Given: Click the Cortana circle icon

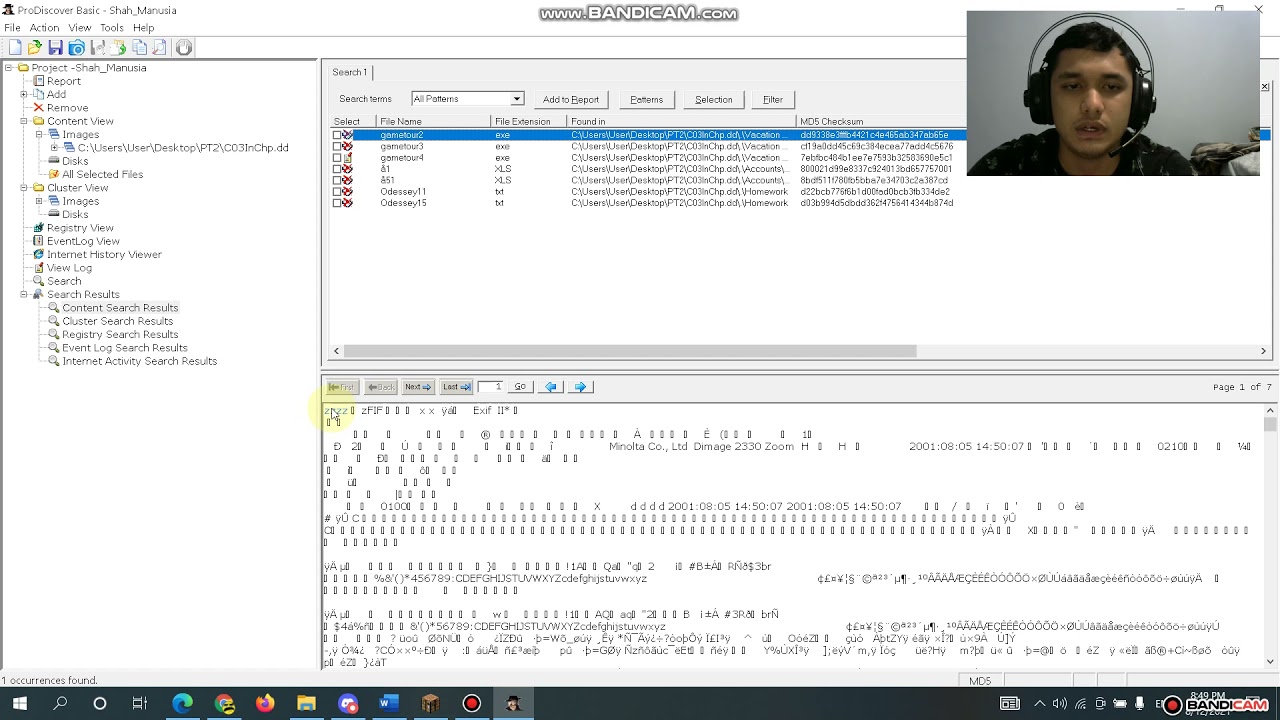Looking at the screenshot, I should click(100, 704).
